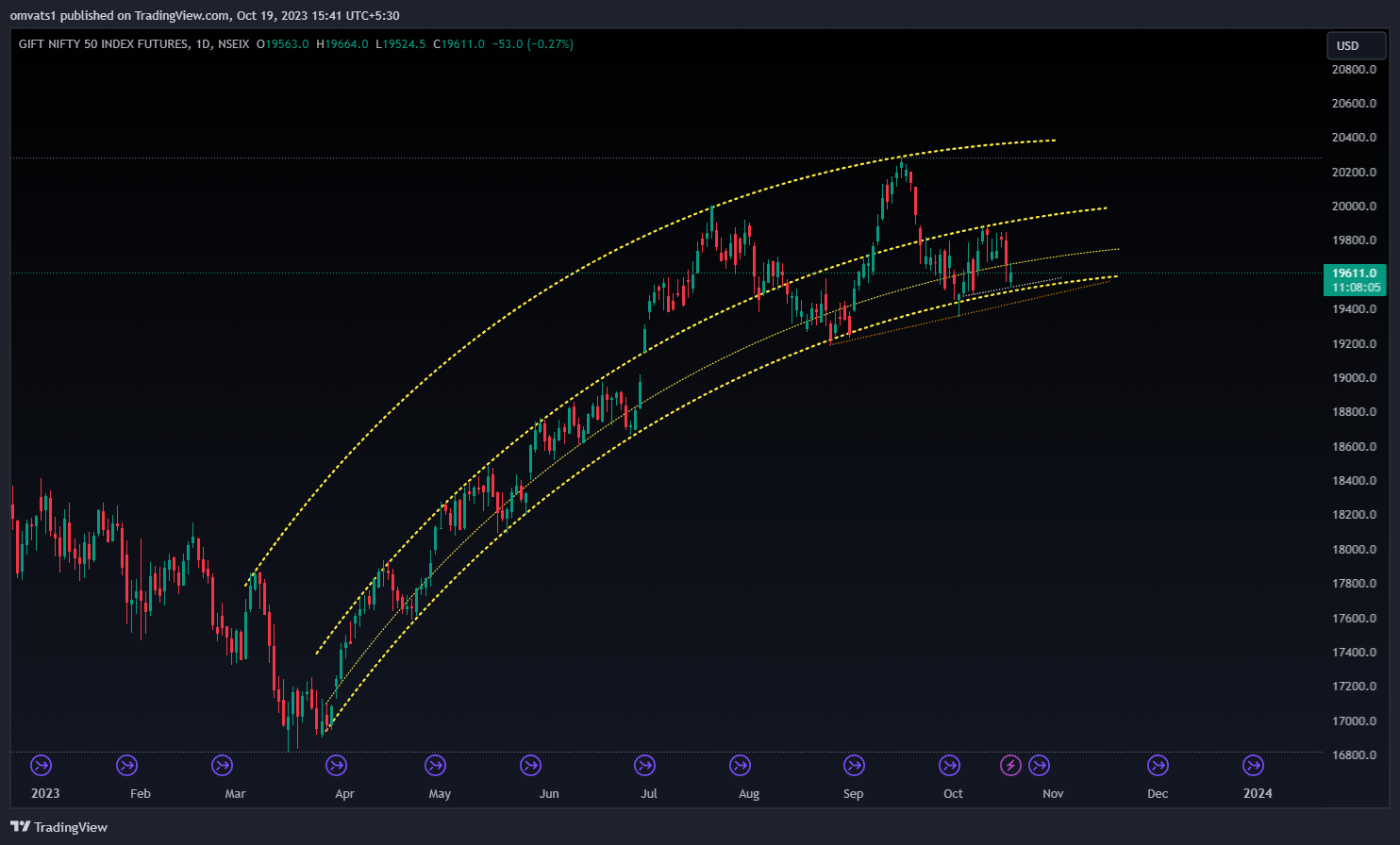The height and width of the screenshot is (845, 1400).
Task: Click the 19800.0 price scale label
Action: point(1354,240)
